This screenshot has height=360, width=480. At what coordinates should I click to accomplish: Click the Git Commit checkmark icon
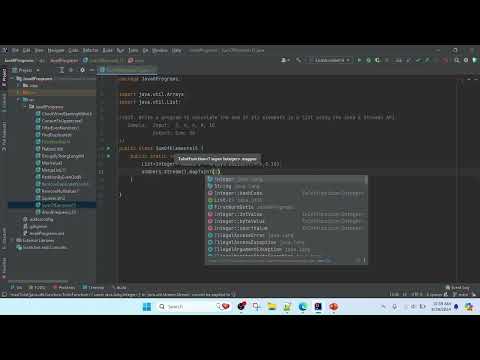[418, 60]
